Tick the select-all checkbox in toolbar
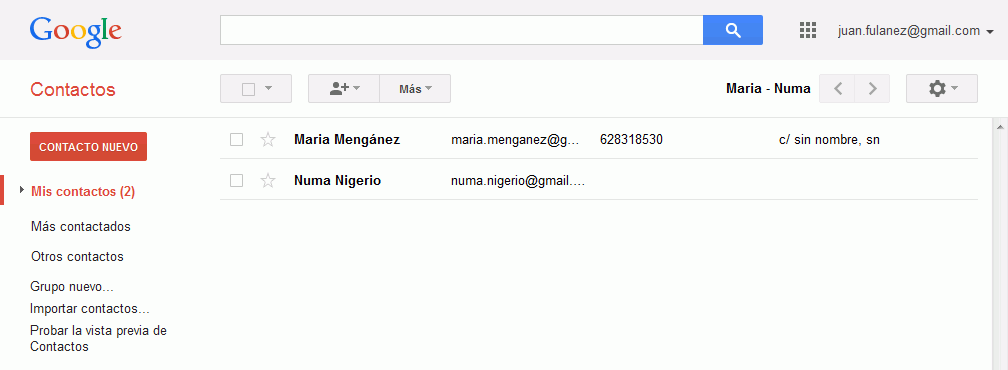1008x370 pixels. coord(249,89)
